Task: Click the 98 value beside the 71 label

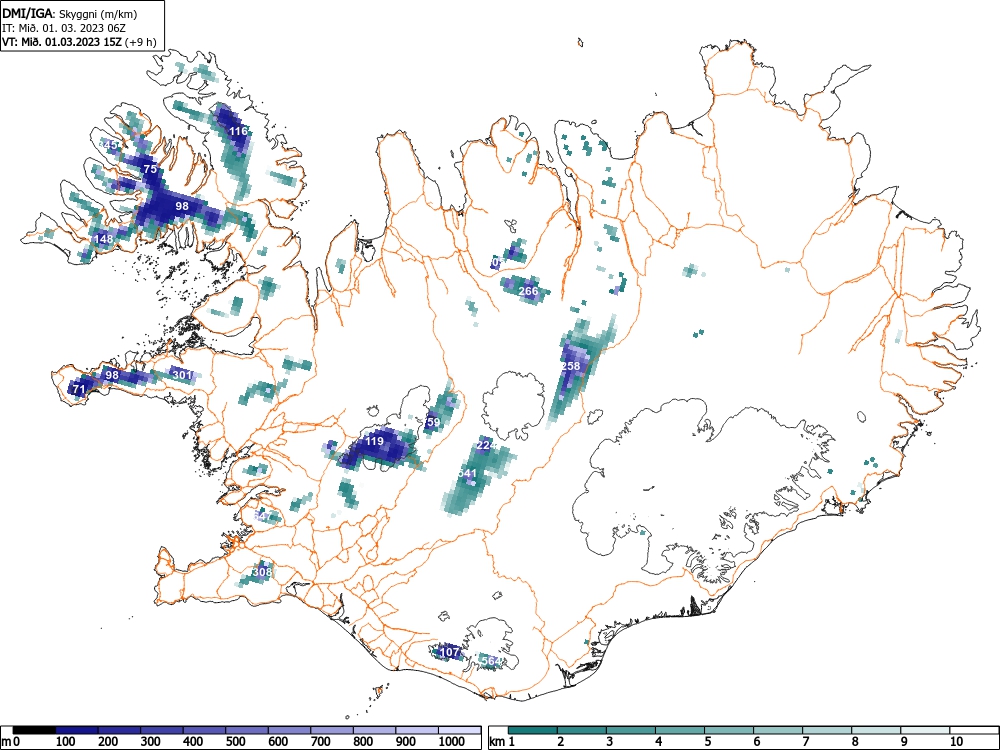Action: click(112, 374)
